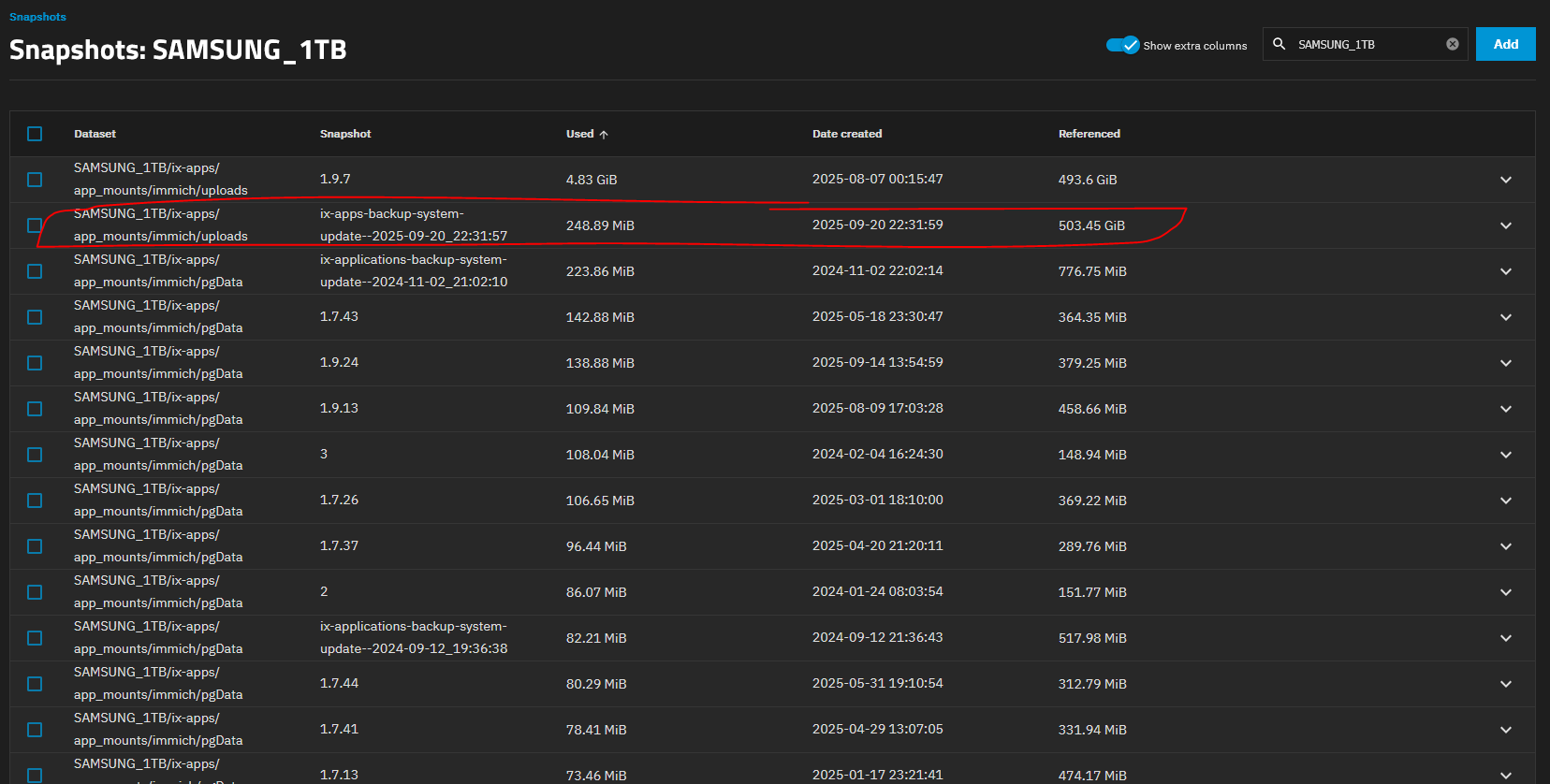
Task: Click snapshot name ix-apps-backup-system-update--2025-09-20_22:31:57
Action: click(414, 225)
